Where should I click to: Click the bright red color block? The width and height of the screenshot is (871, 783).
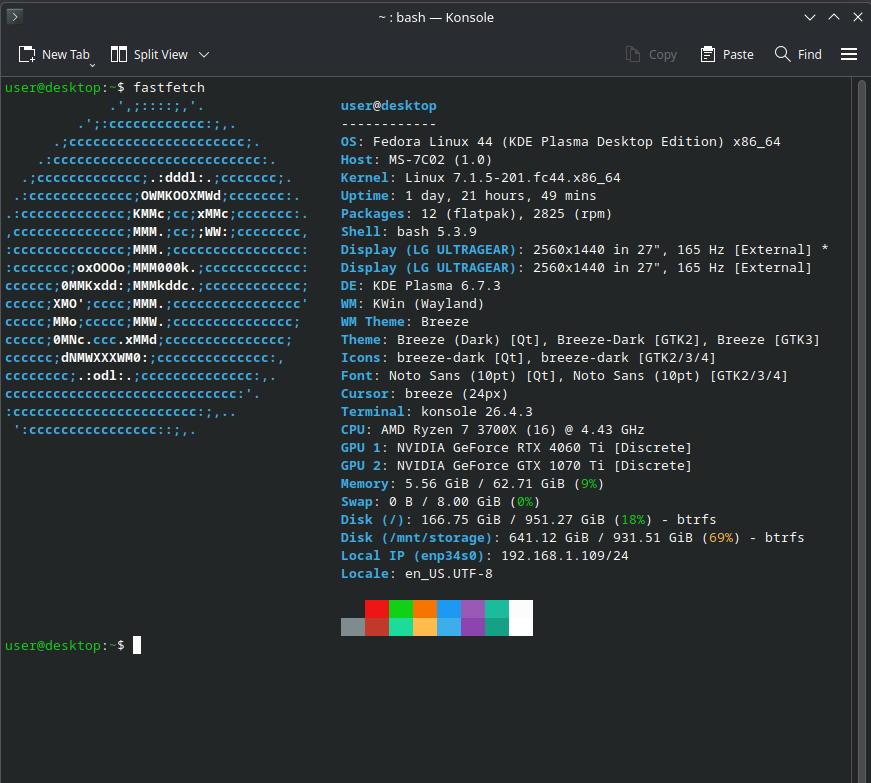(377, 609)
